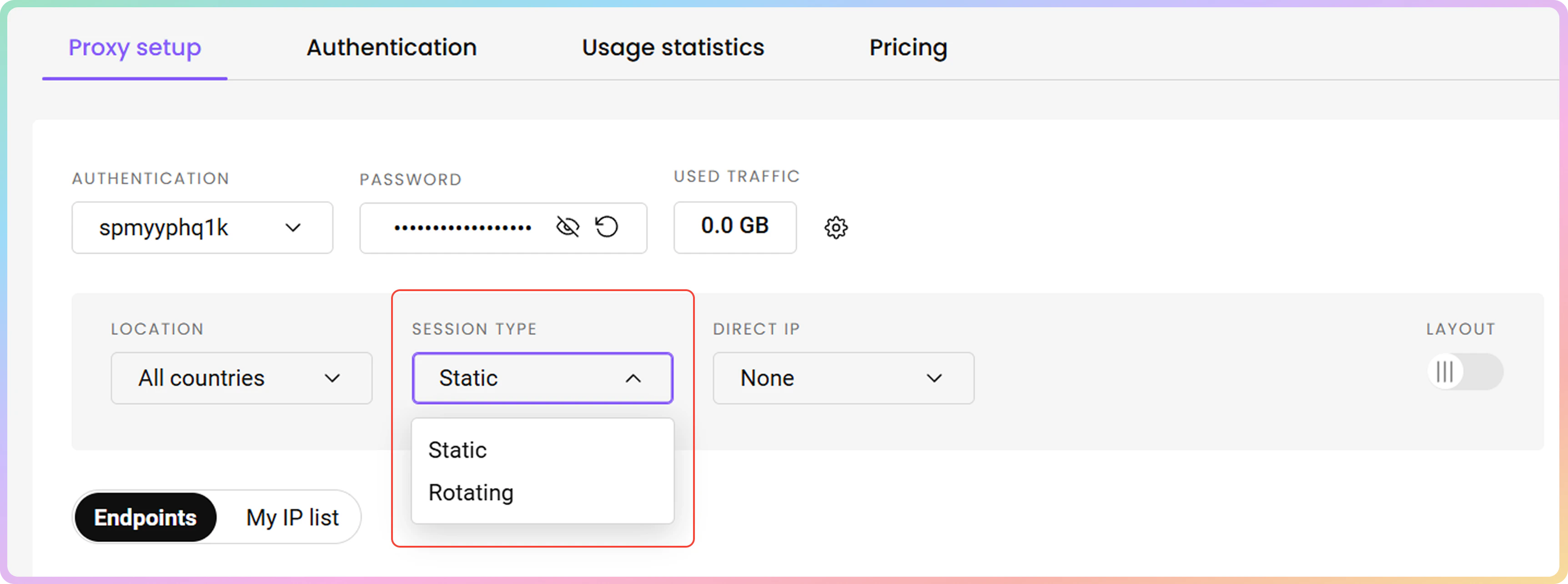Viewport: 1568px width, 584px height.
Task: Switch to My IP list view
Action: tap(292, 517)
